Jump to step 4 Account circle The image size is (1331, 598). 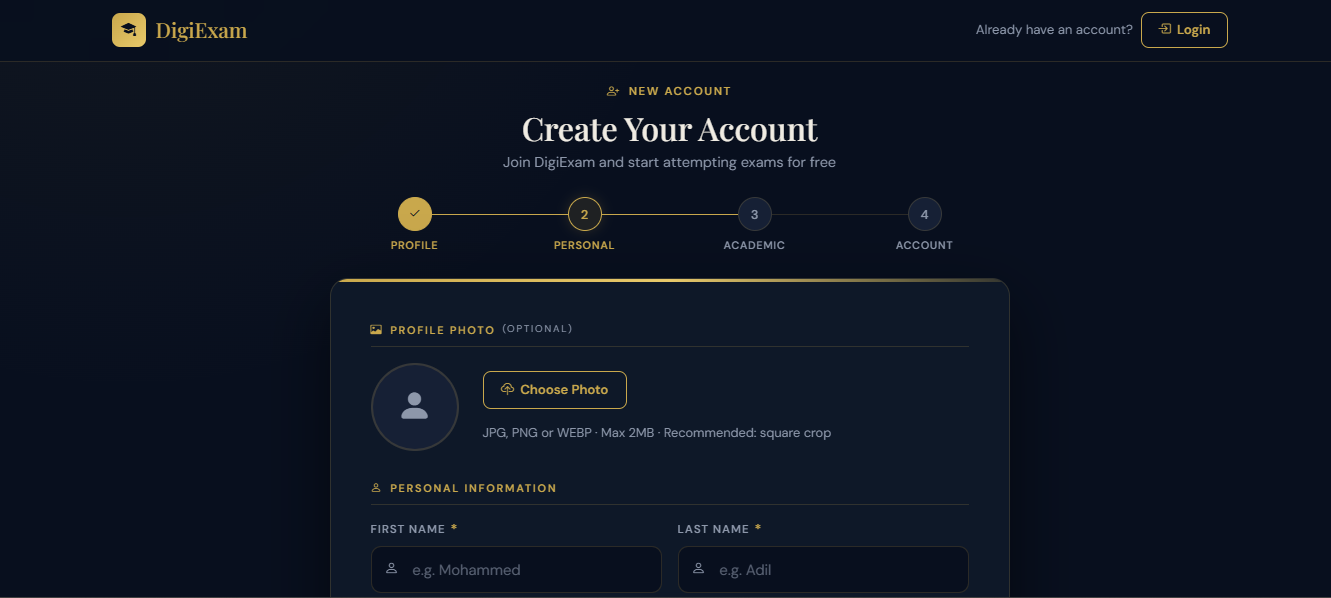[x=924, y=214]
